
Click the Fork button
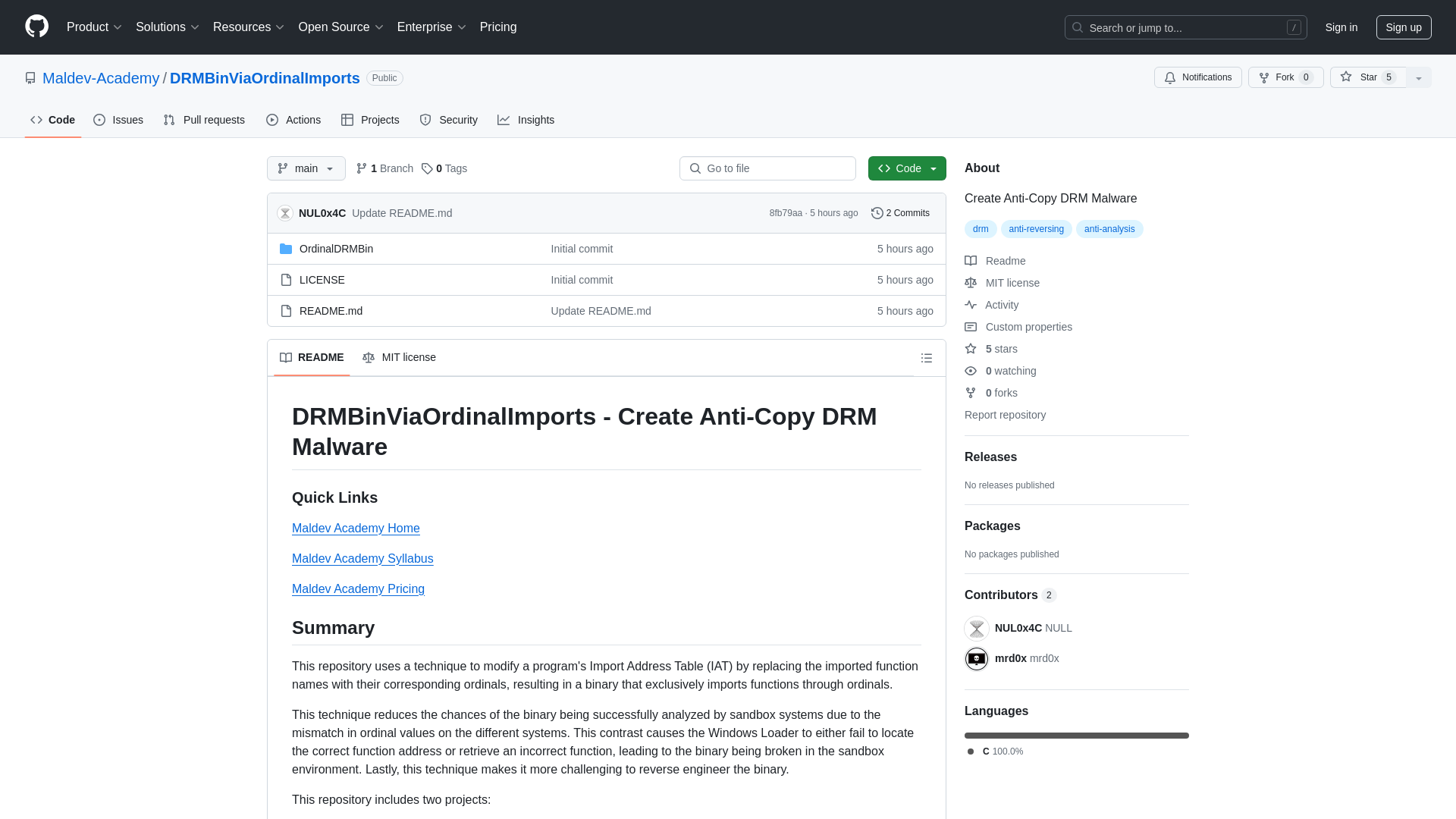point(1285,77)
